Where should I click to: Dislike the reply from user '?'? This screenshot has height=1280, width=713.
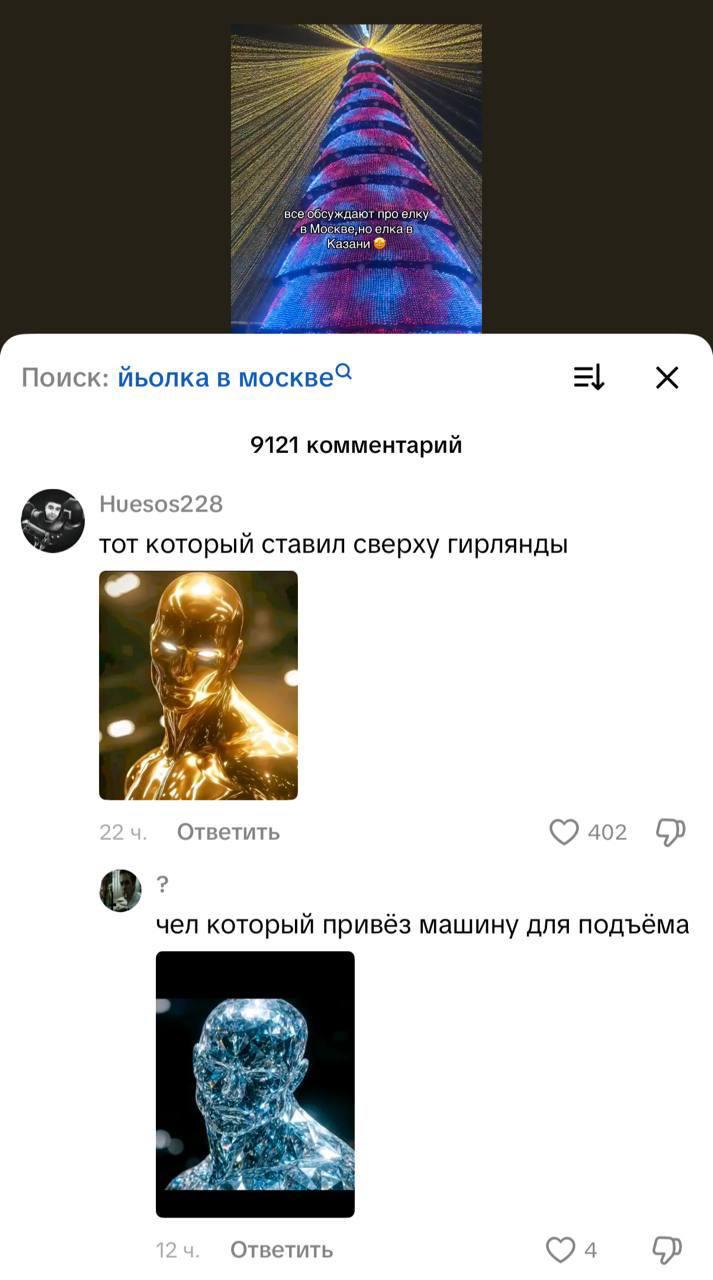click(667, 1249)
